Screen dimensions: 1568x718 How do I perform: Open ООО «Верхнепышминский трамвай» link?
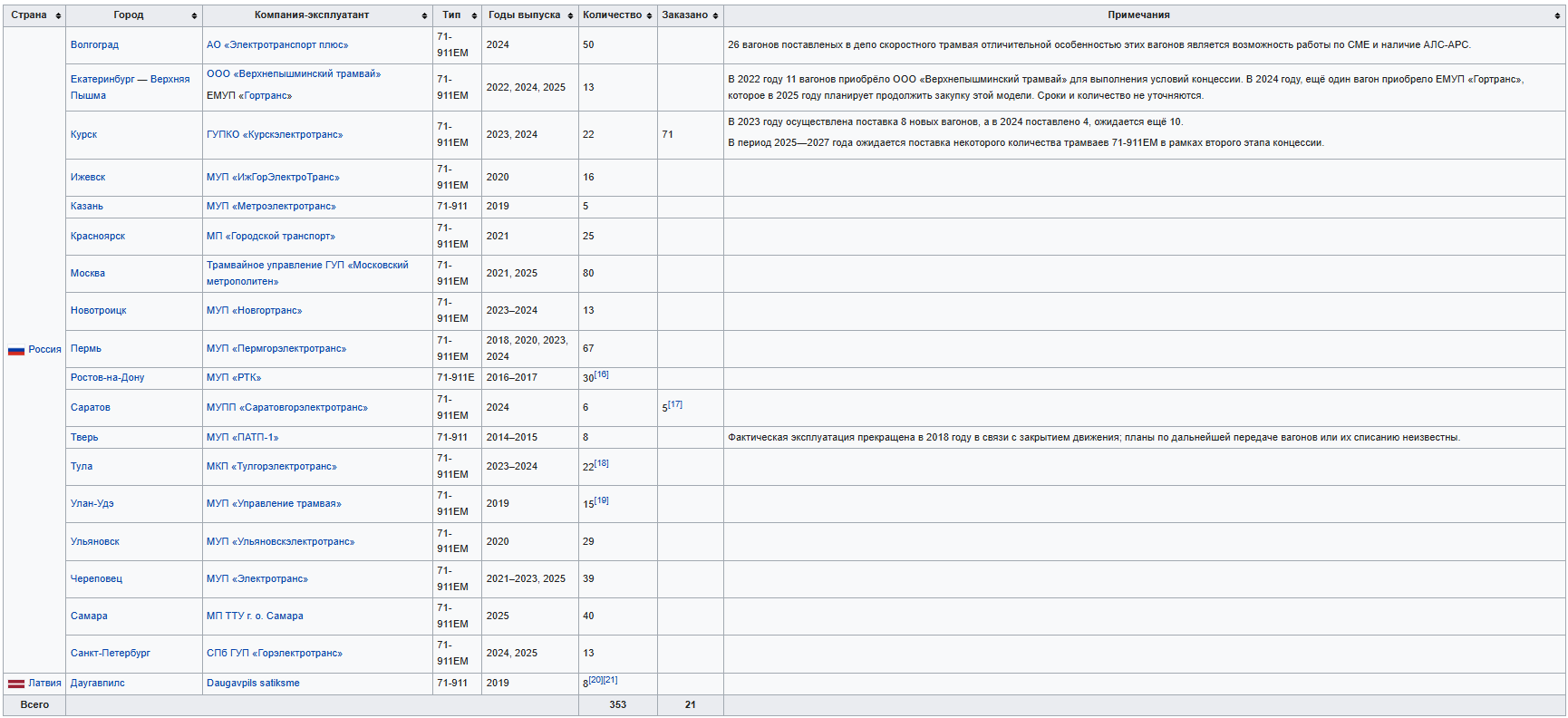(x=294, y=73)
